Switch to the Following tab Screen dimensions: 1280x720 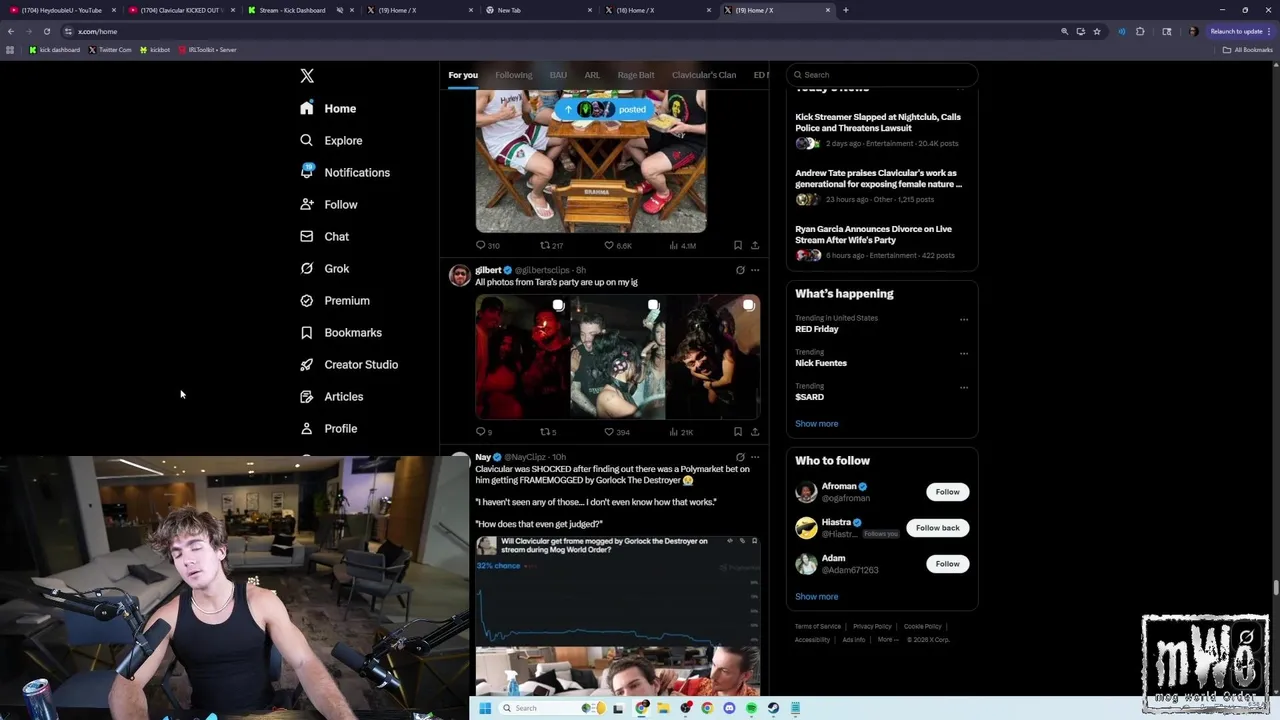(514, 75)
